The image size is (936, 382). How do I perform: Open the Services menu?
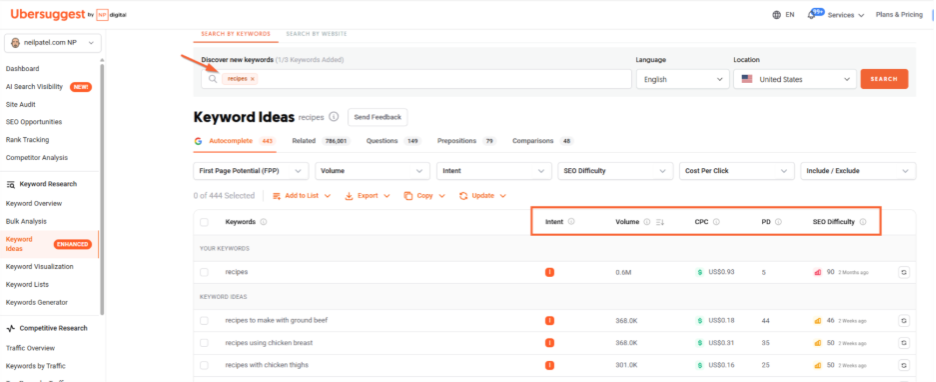pyautogui.click(x=845, y=15)
